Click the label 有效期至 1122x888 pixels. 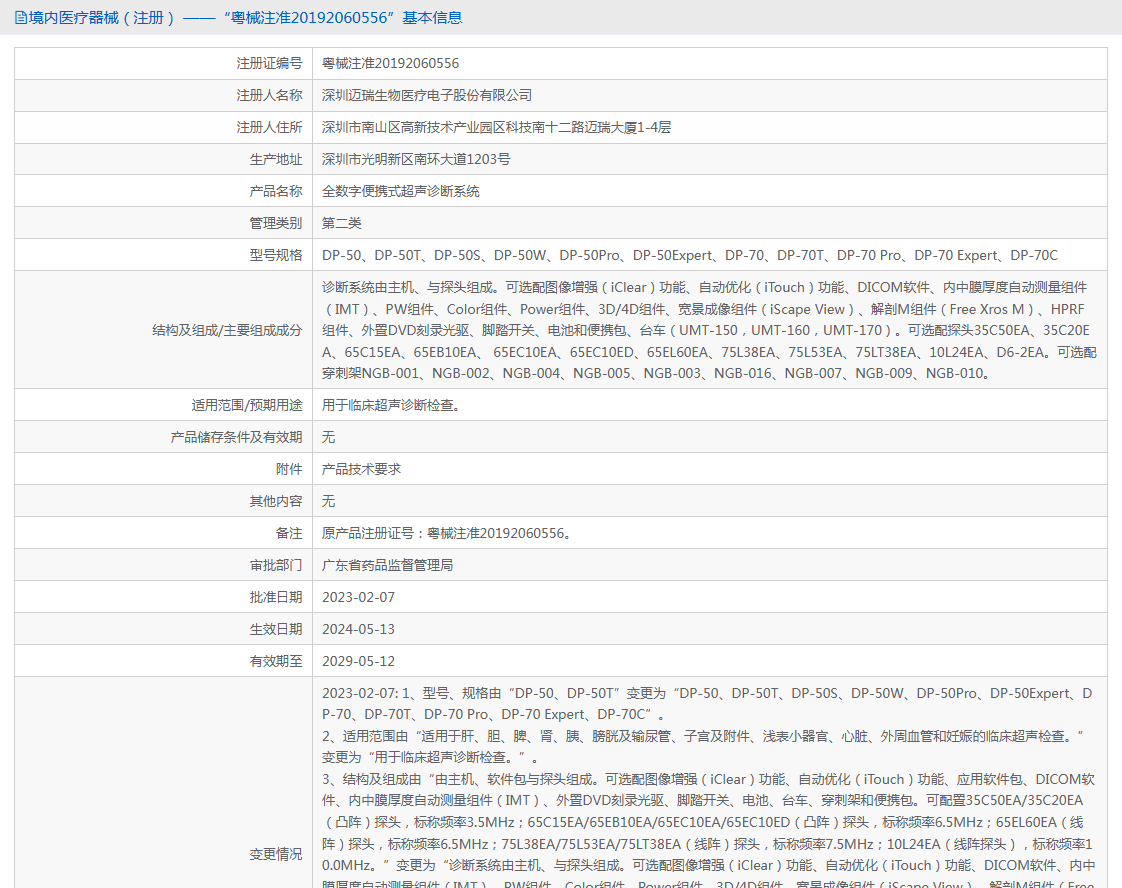pos(275,661)
